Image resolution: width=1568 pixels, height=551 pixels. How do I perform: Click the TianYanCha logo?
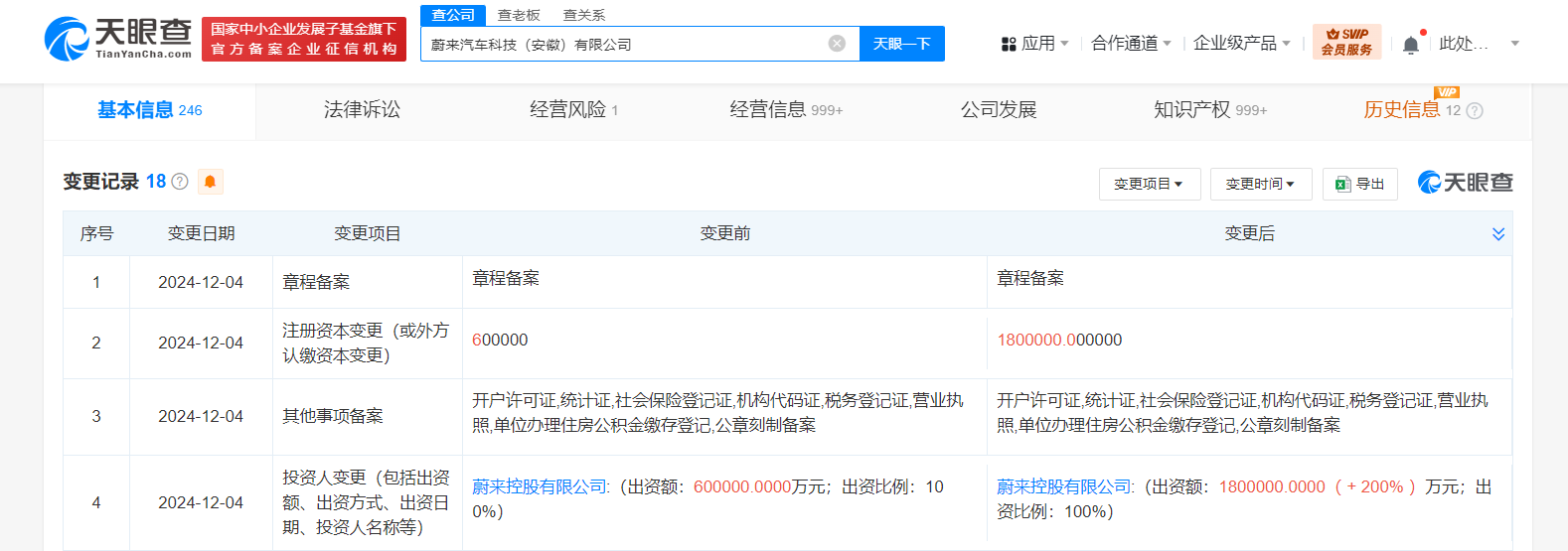(x=118, y=39)
